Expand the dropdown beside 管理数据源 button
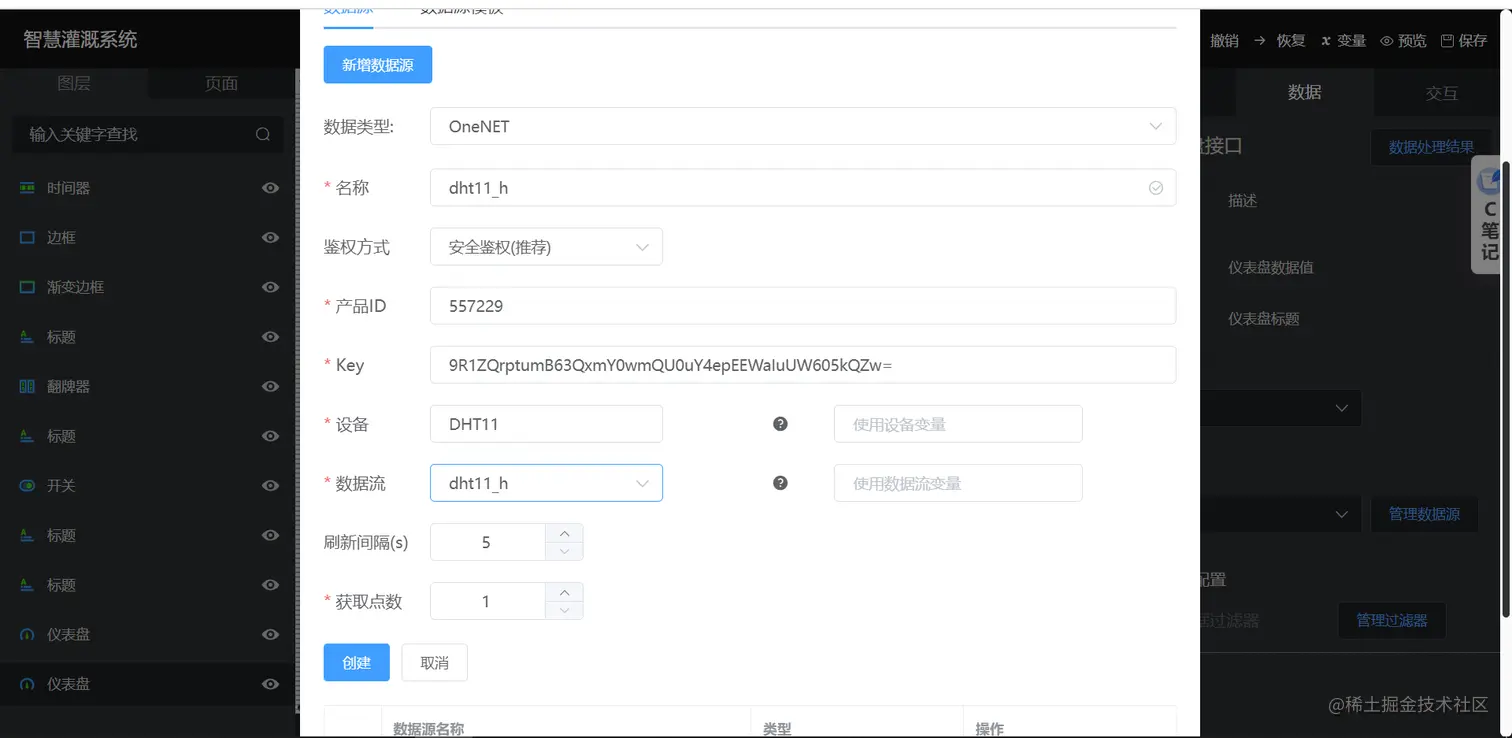This screenshot has height=738, width=1512. point(1279,514)
